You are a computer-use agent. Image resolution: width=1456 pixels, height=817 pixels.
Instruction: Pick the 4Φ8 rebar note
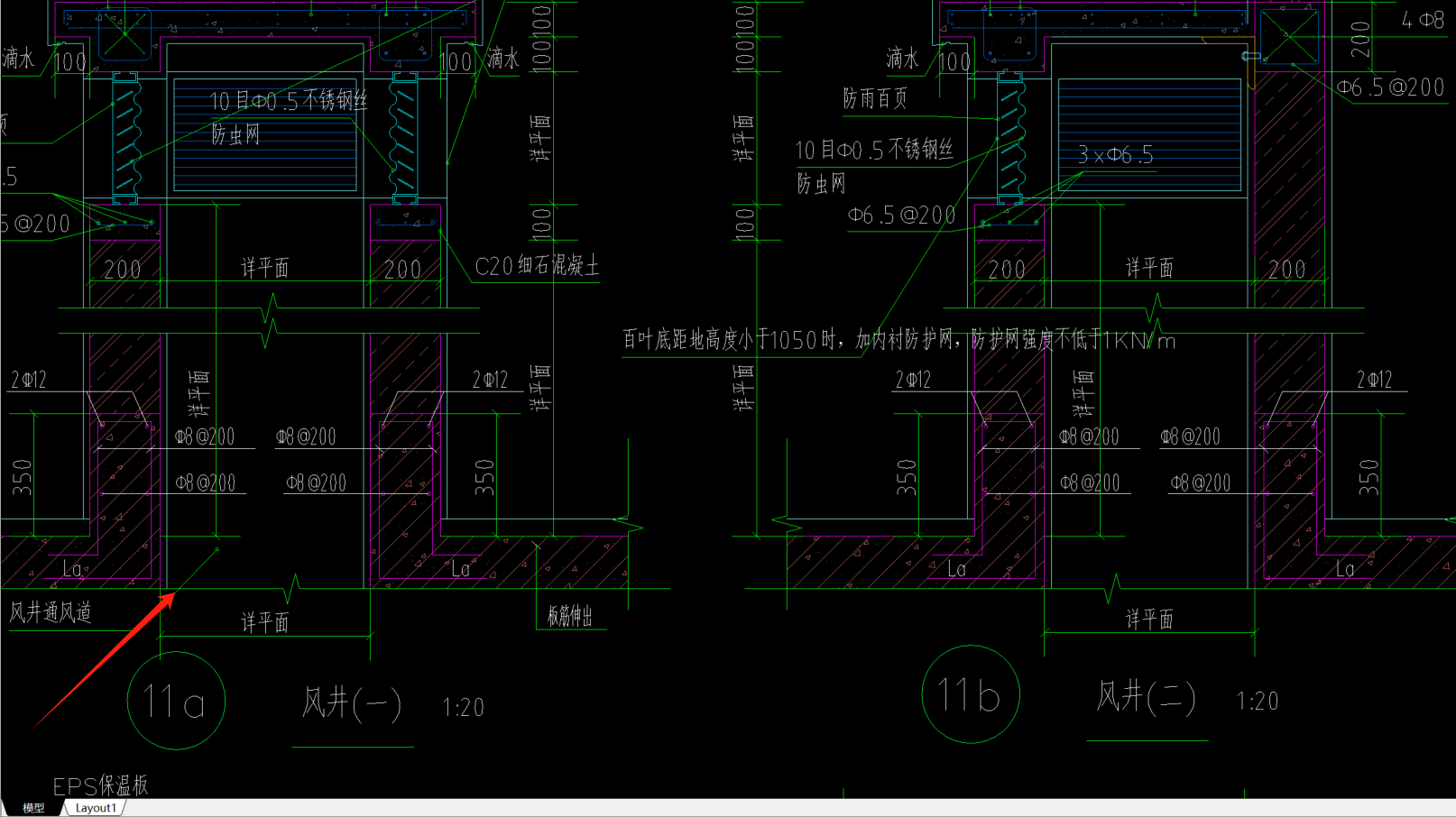1424,20
